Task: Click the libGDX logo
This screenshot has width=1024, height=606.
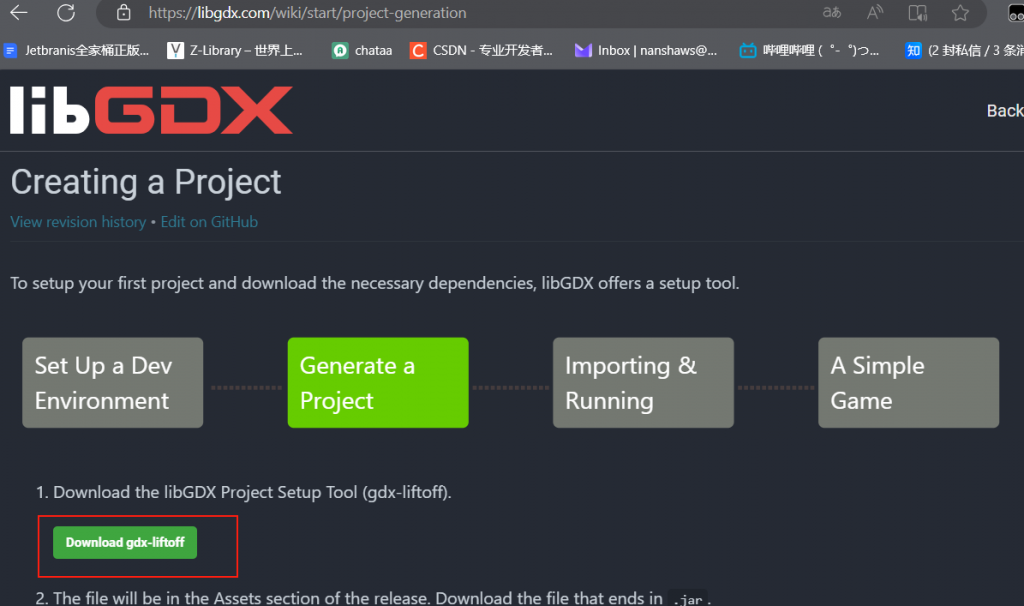Action: 151,110
